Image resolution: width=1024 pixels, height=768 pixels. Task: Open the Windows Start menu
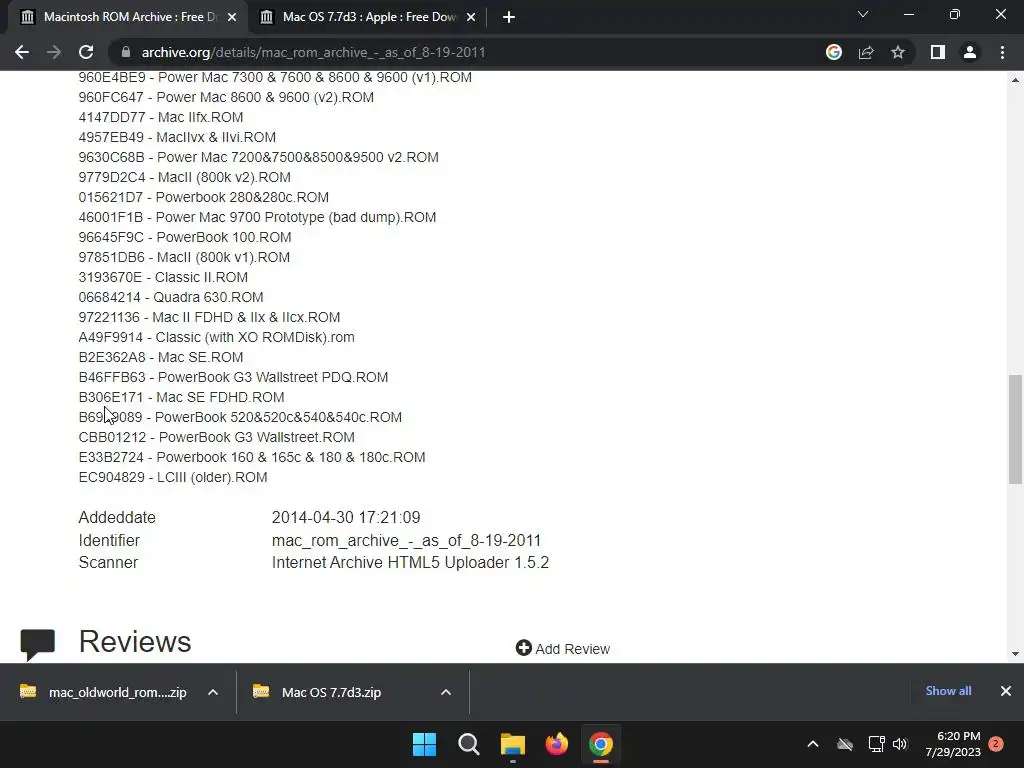tap(424, 744)
